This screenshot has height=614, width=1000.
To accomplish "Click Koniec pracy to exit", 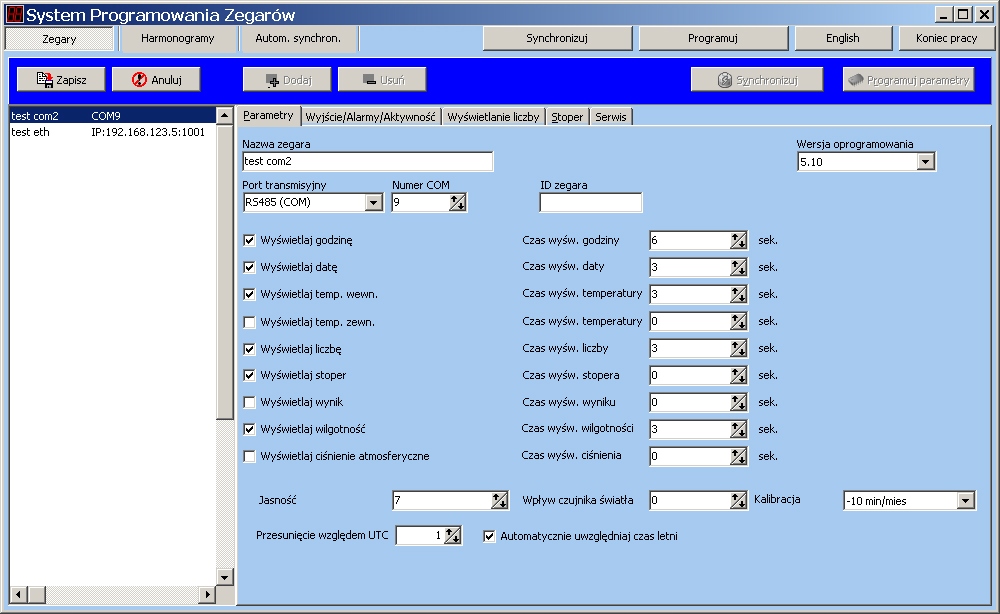I will [x=946, y=38].
